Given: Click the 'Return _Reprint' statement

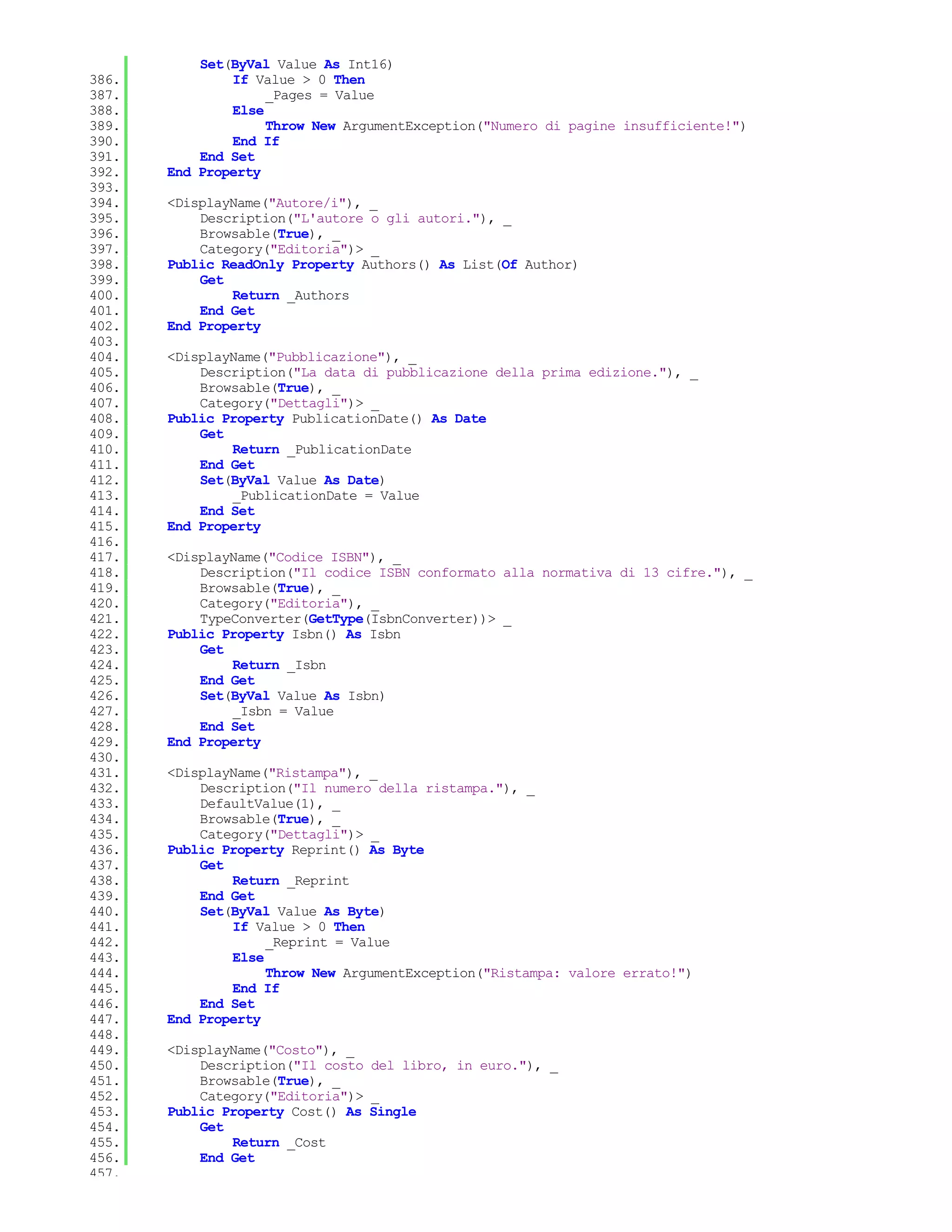Looking at the screenshot, I should pyautogui.click(x=291, y=881).
